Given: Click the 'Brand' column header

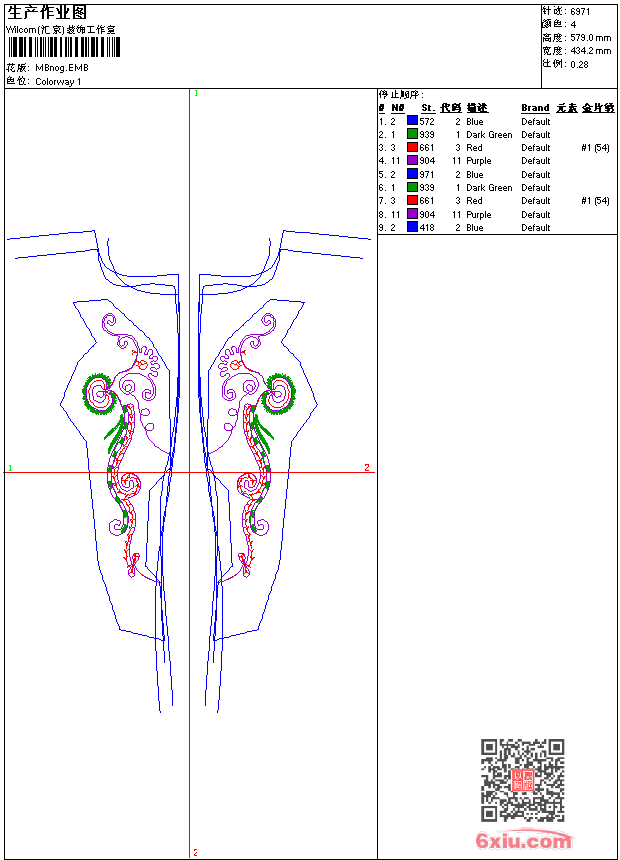Looking at the screenshot, I should tap(535, 108).
